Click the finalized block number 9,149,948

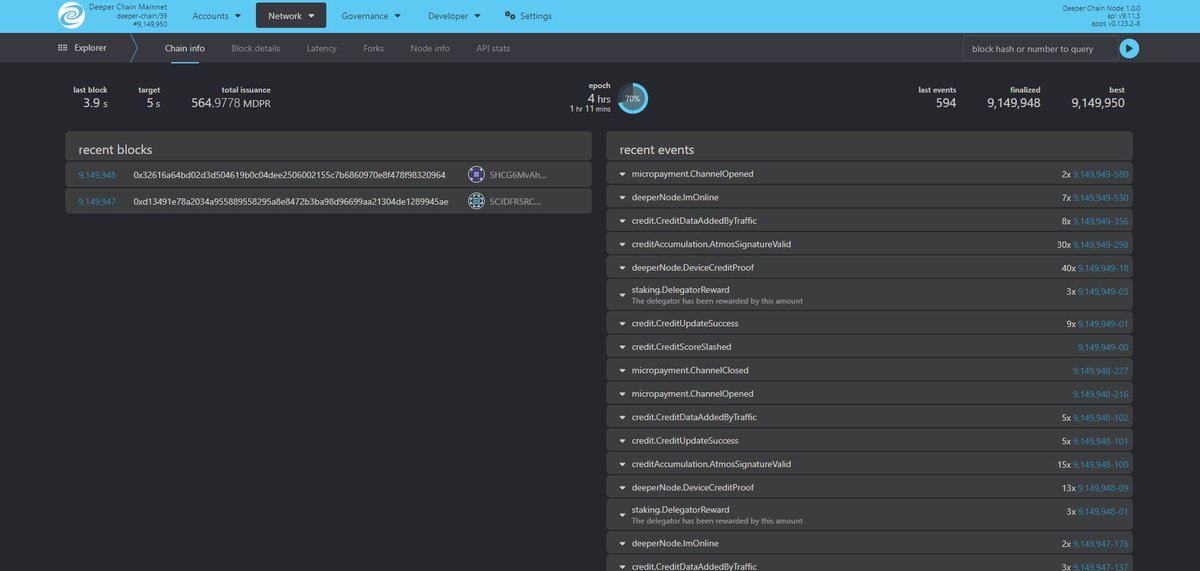point(1013,103)
